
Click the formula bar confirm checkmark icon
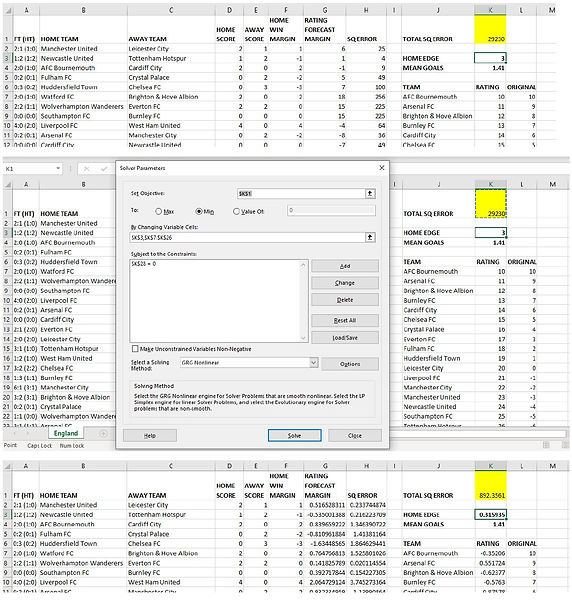coord(104,169)
